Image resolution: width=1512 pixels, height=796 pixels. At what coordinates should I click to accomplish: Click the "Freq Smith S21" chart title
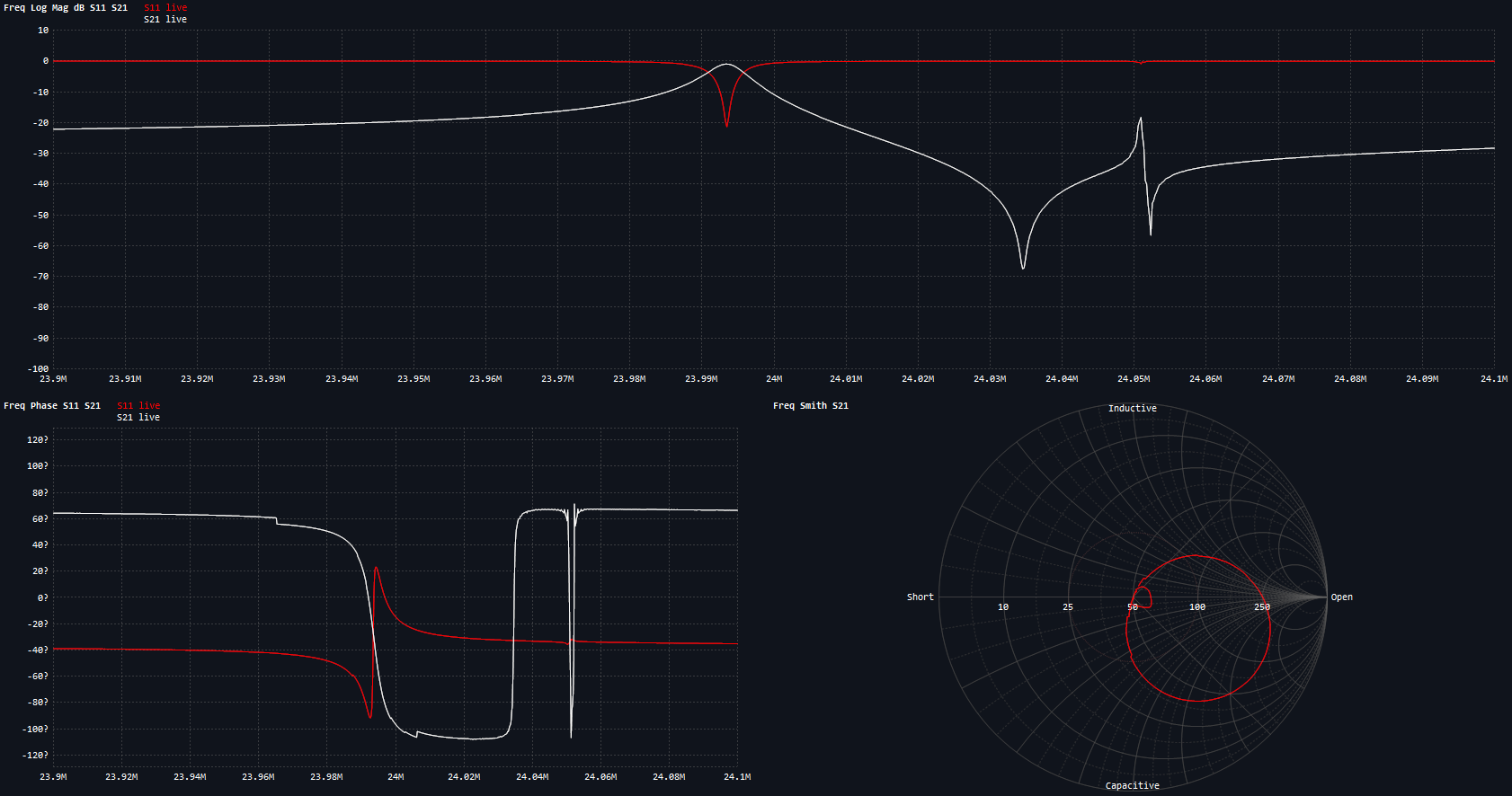[811, 405]
